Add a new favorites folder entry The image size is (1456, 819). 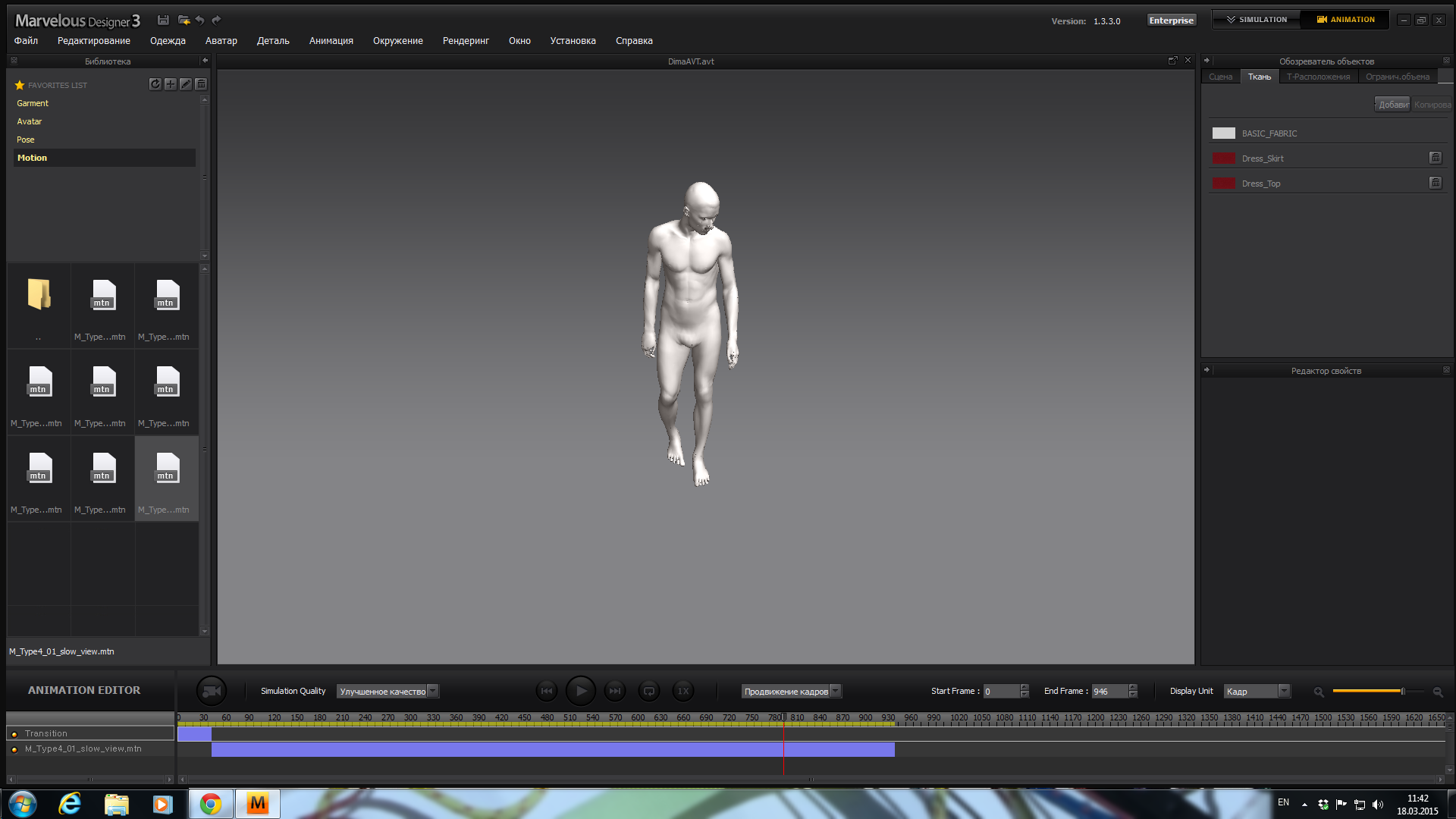[170, 84]
